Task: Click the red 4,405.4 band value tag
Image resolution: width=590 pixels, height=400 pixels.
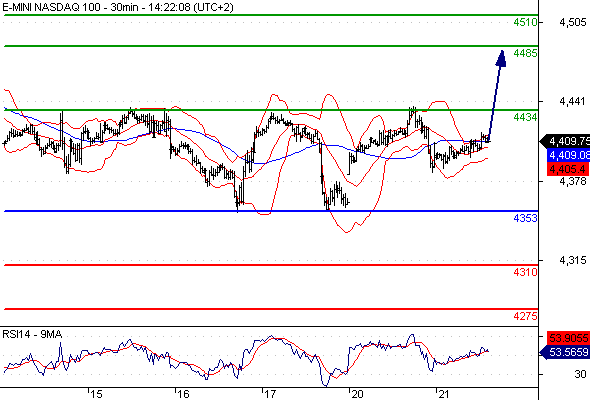Action: (568, 169)
